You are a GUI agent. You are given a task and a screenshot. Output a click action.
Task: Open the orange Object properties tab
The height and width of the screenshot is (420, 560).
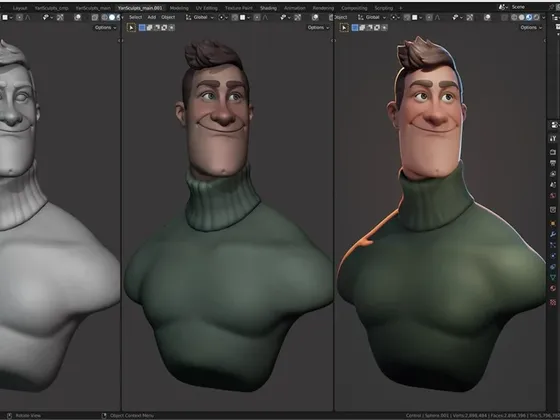(x=553, y=223)
